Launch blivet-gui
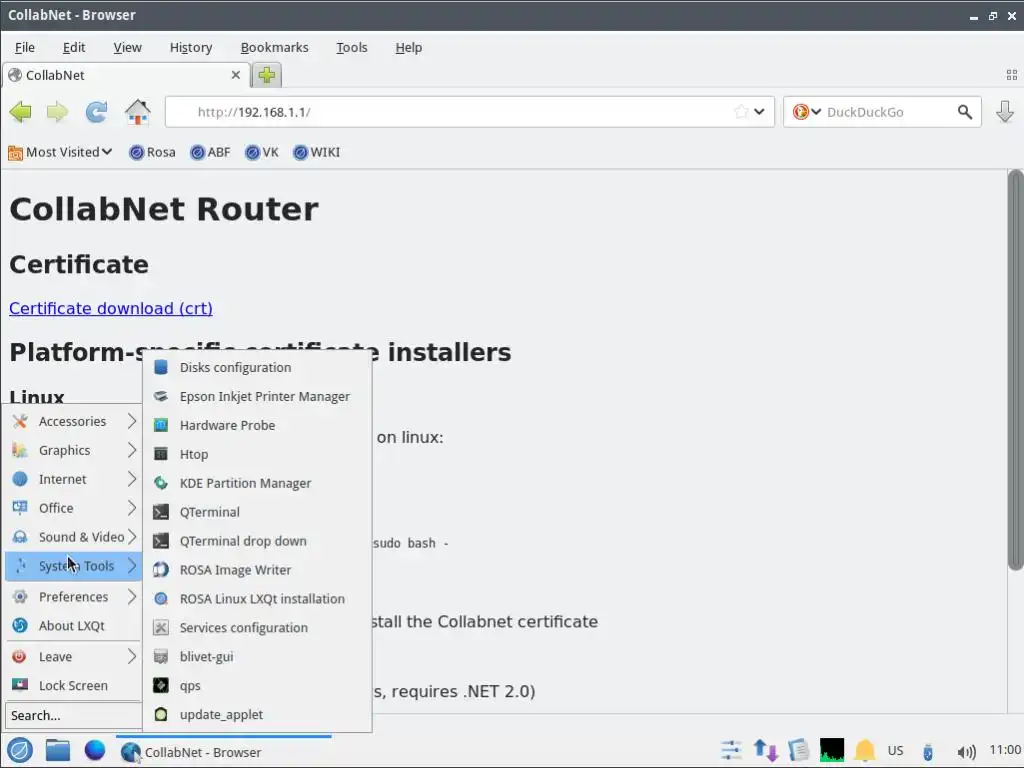Screen dimensions: 1024x768 point(257,656)
